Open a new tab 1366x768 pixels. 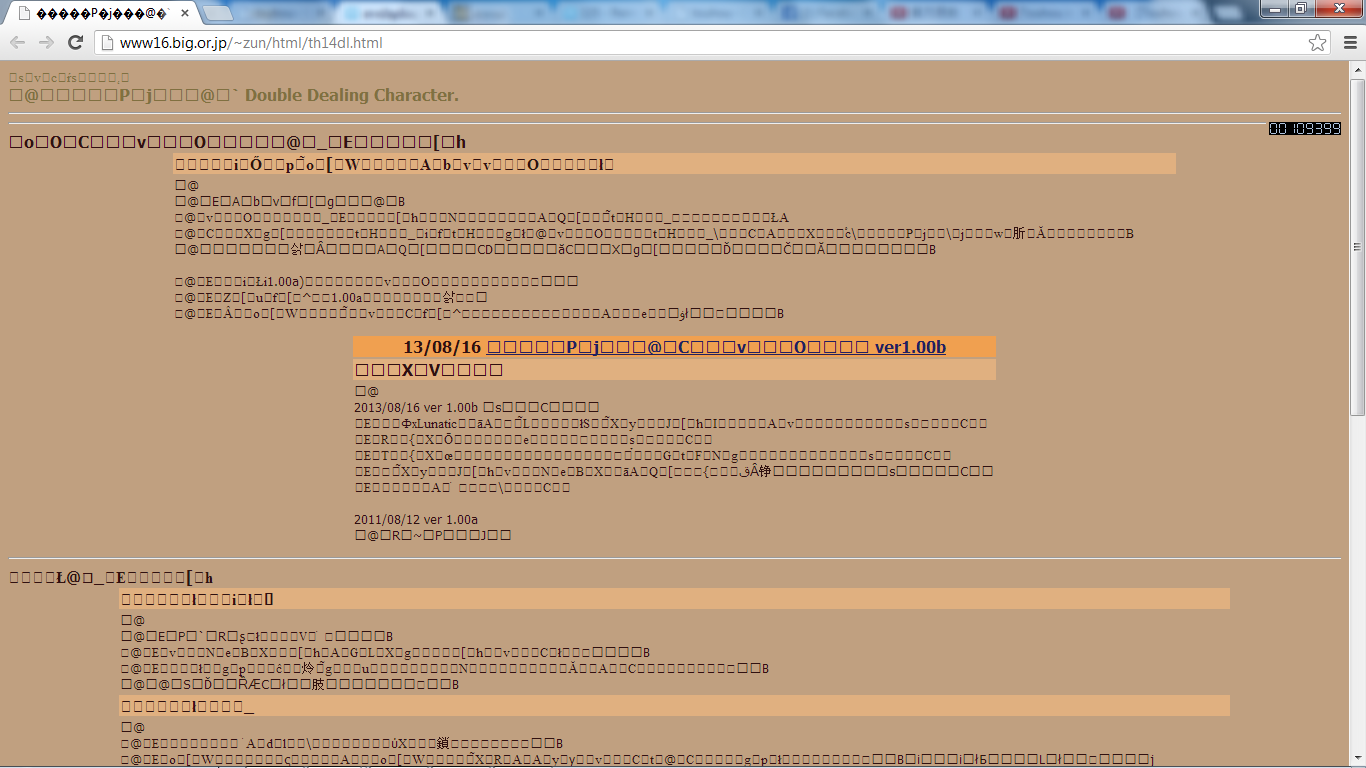pos(217,13)
